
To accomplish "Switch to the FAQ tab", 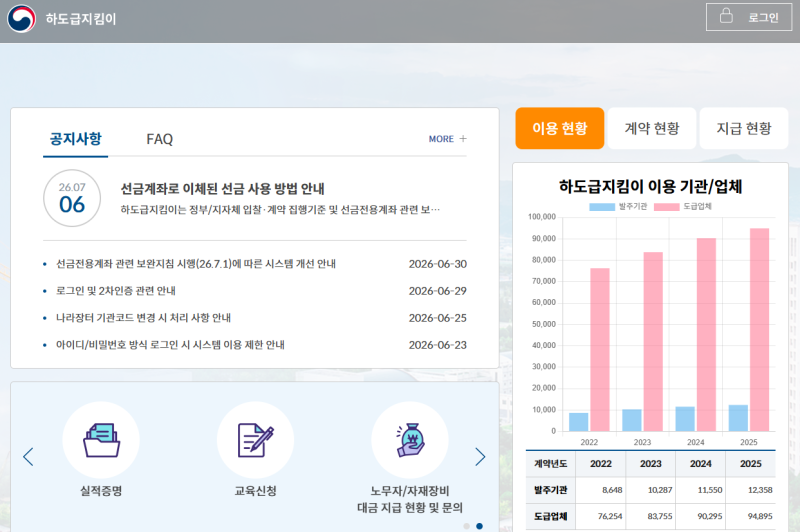I will [x=160, y=139].
